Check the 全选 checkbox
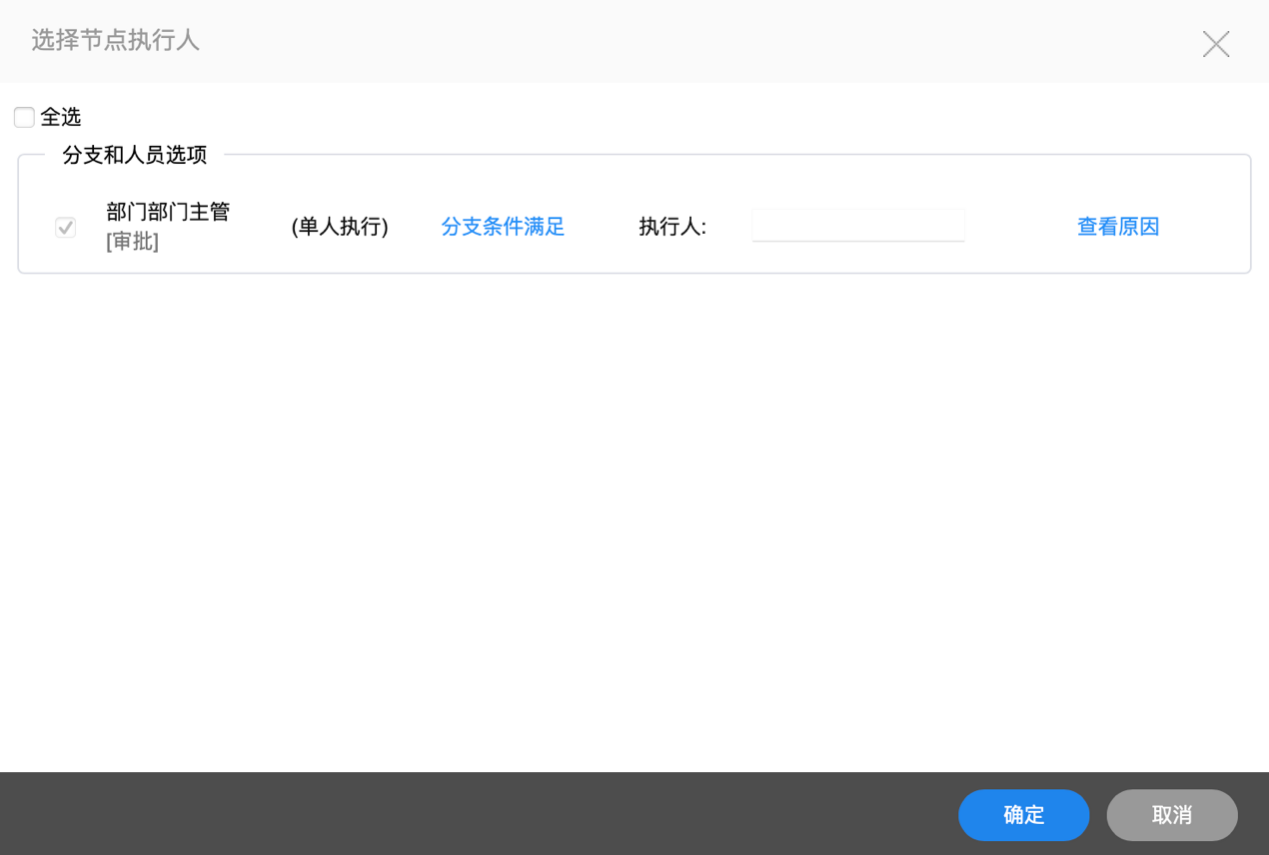The width and height of the screenshot is (1269, 855). (x=24, y=118)
